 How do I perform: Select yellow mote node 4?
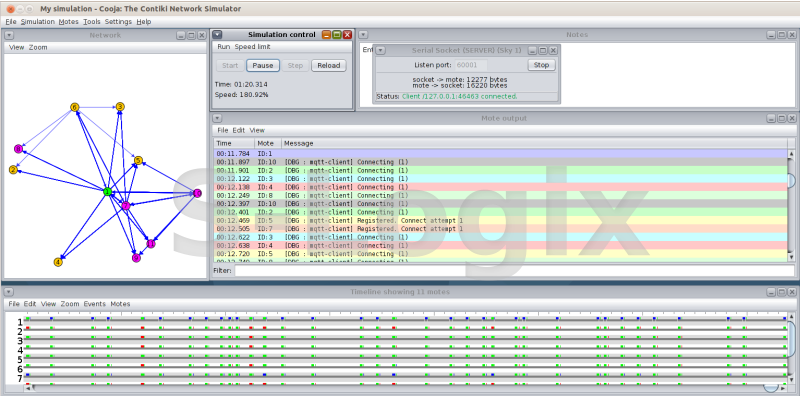click(58, 262)
